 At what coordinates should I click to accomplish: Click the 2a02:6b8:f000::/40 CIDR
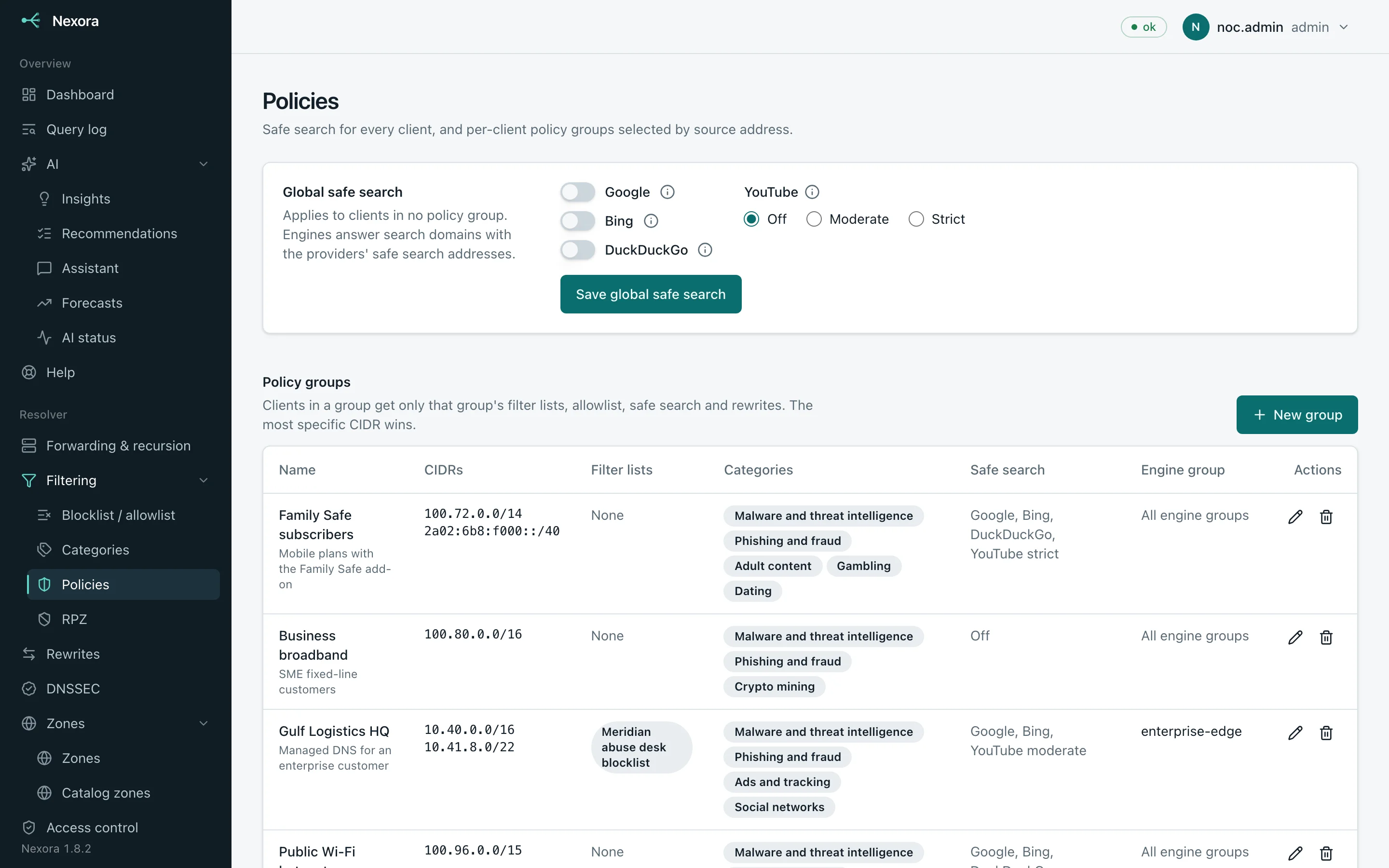coord(492,531)
